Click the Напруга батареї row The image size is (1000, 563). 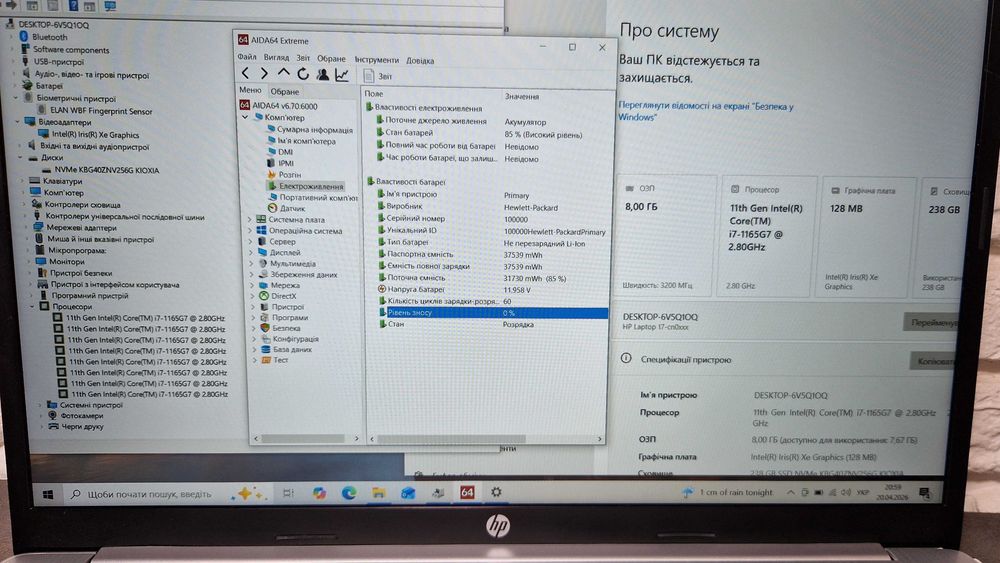[x=492, y=289]
